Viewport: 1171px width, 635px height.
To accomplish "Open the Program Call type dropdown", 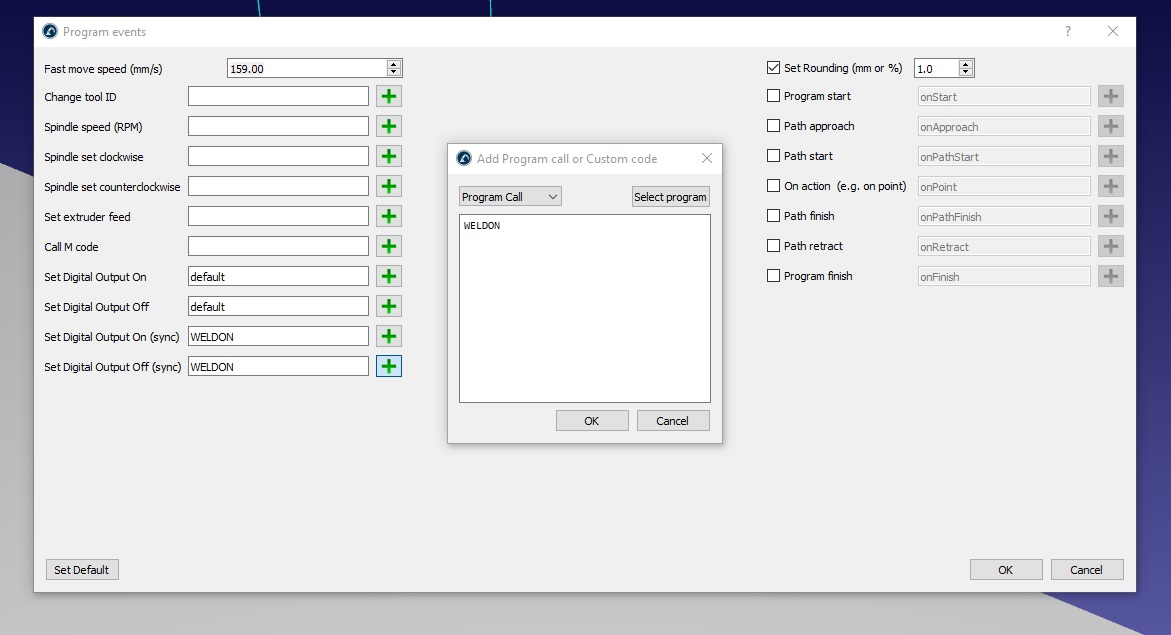I will [x=510, y=196].
